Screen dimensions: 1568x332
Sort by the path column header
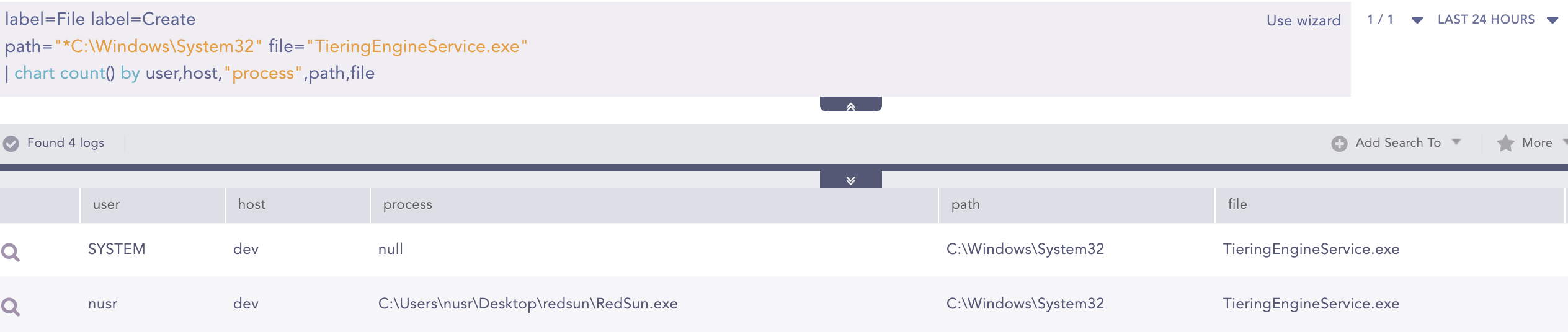(x=966, y=204)
